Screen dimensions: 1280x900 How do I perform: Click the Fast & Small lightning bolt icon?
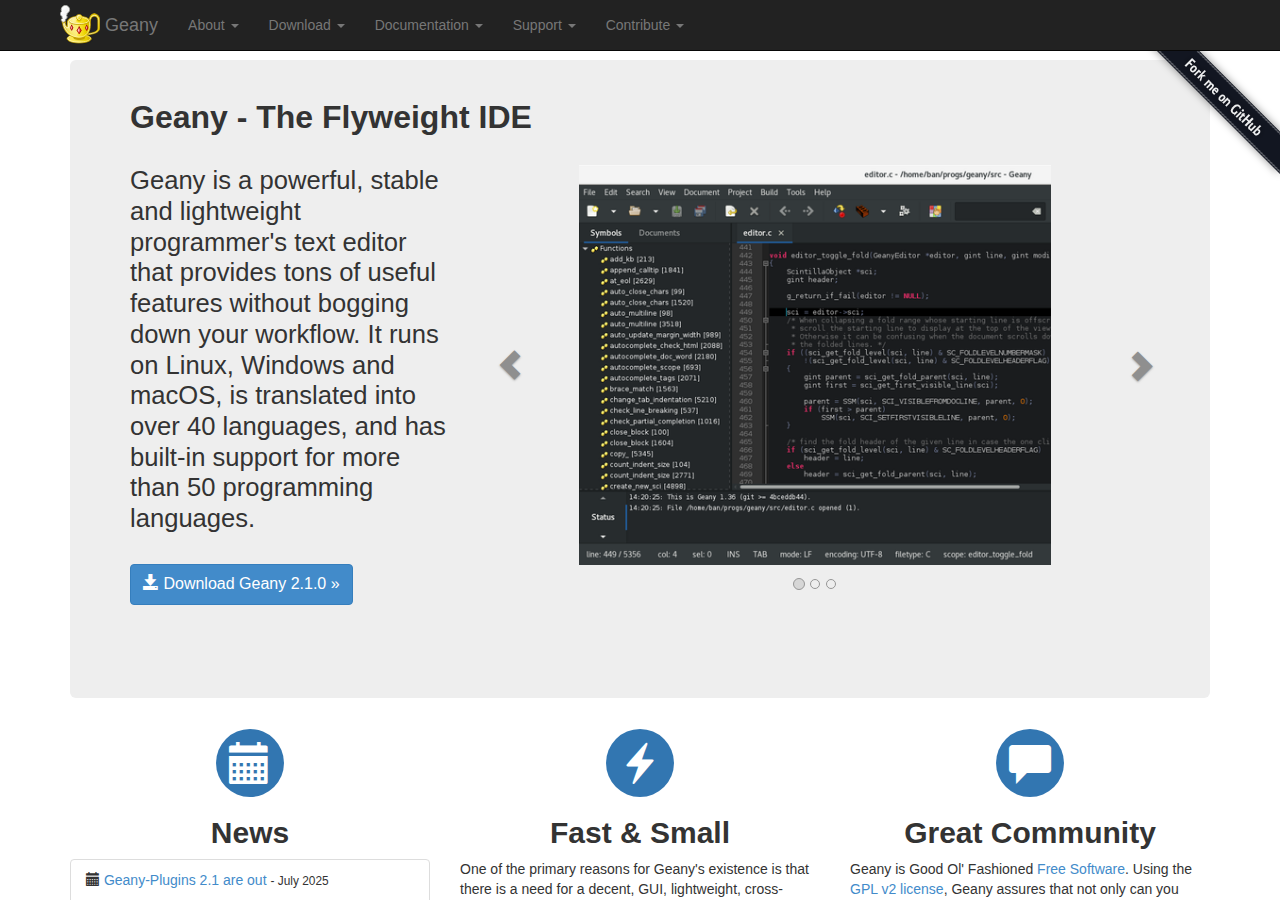click(640, 763)
